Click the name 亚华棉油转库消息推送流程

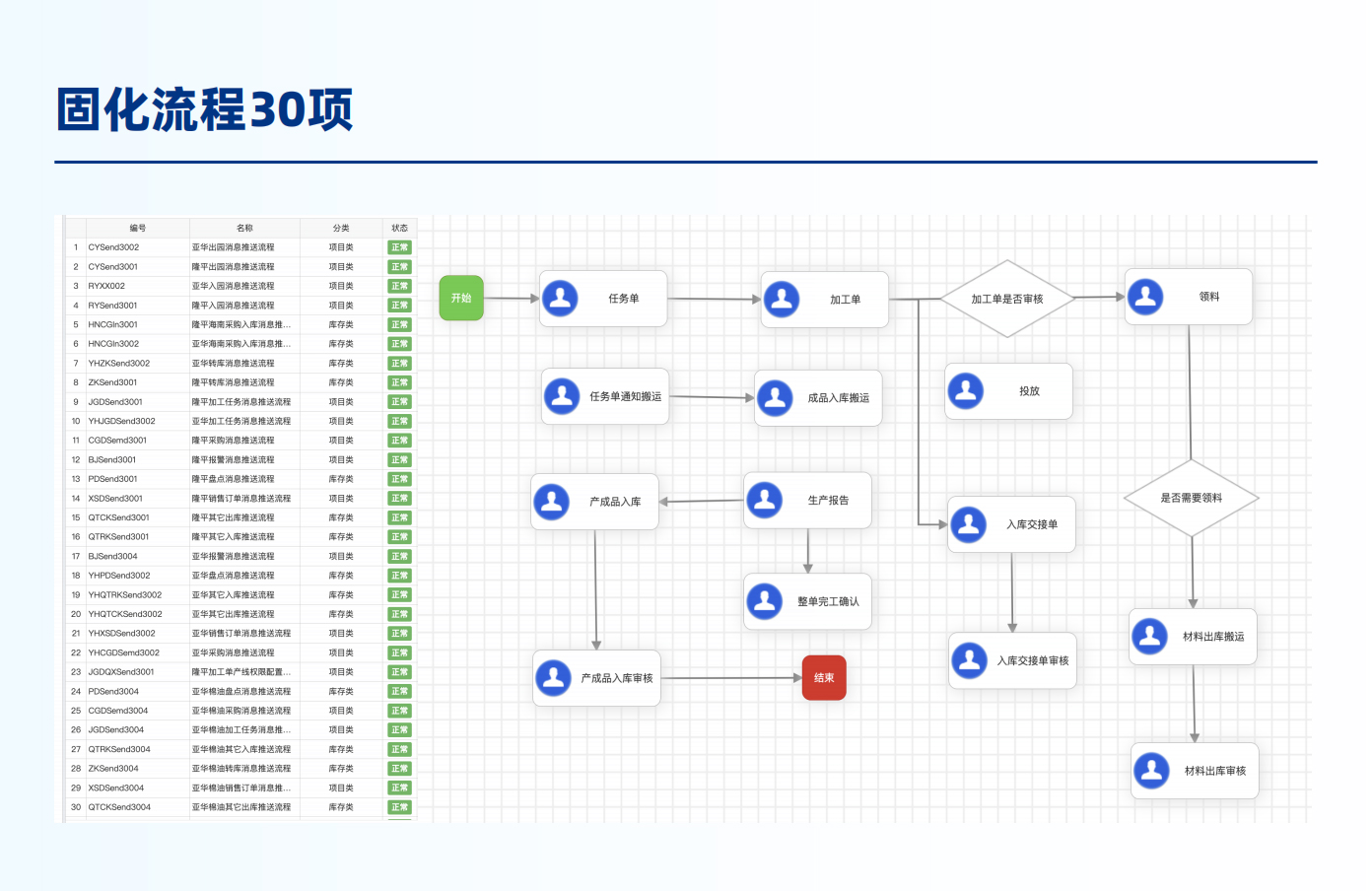pyautogui.click(x=240, y=769)
